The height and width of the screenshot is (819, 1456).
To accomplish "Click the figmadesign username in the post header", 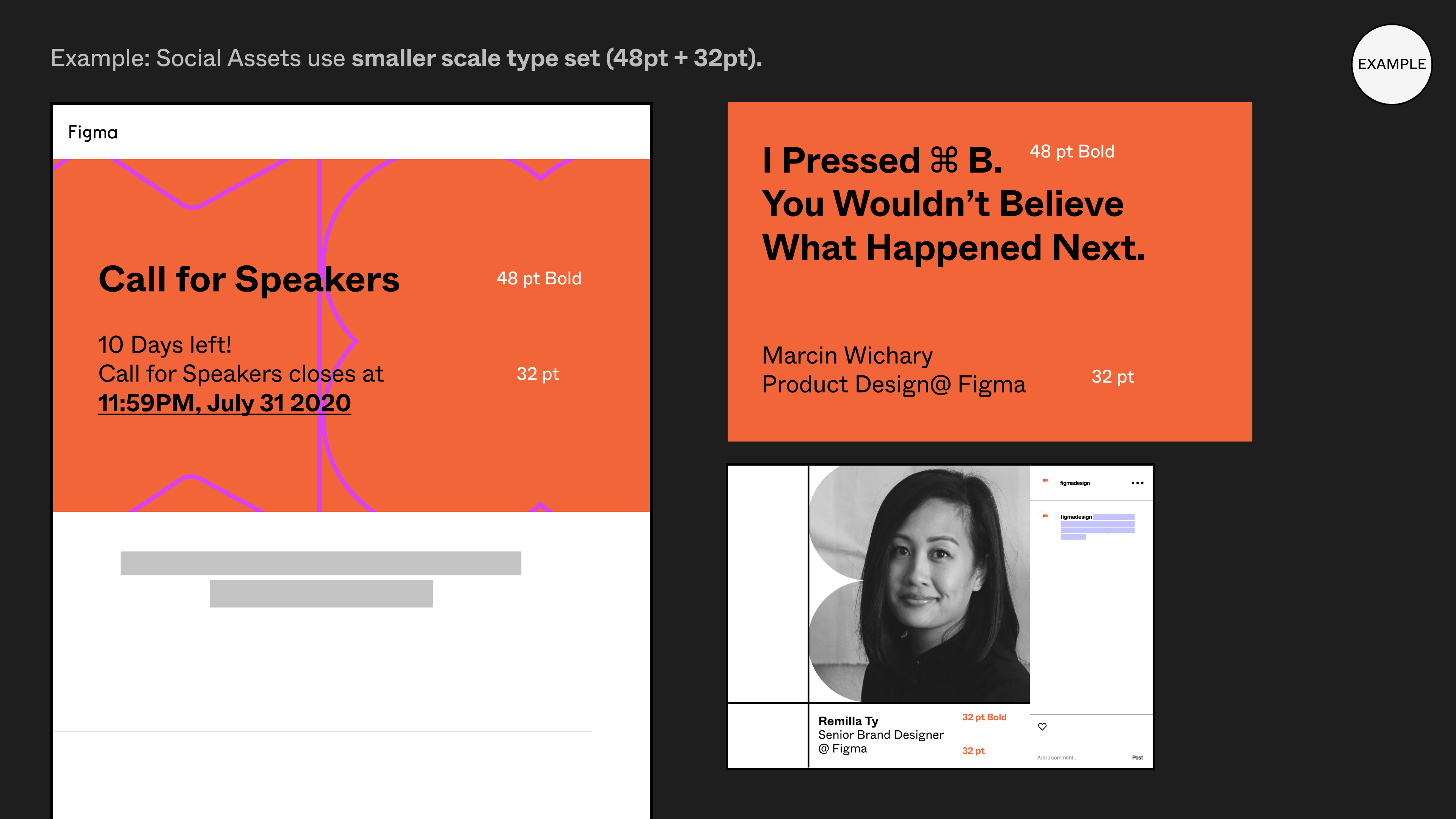I will tap(1075, 483).
